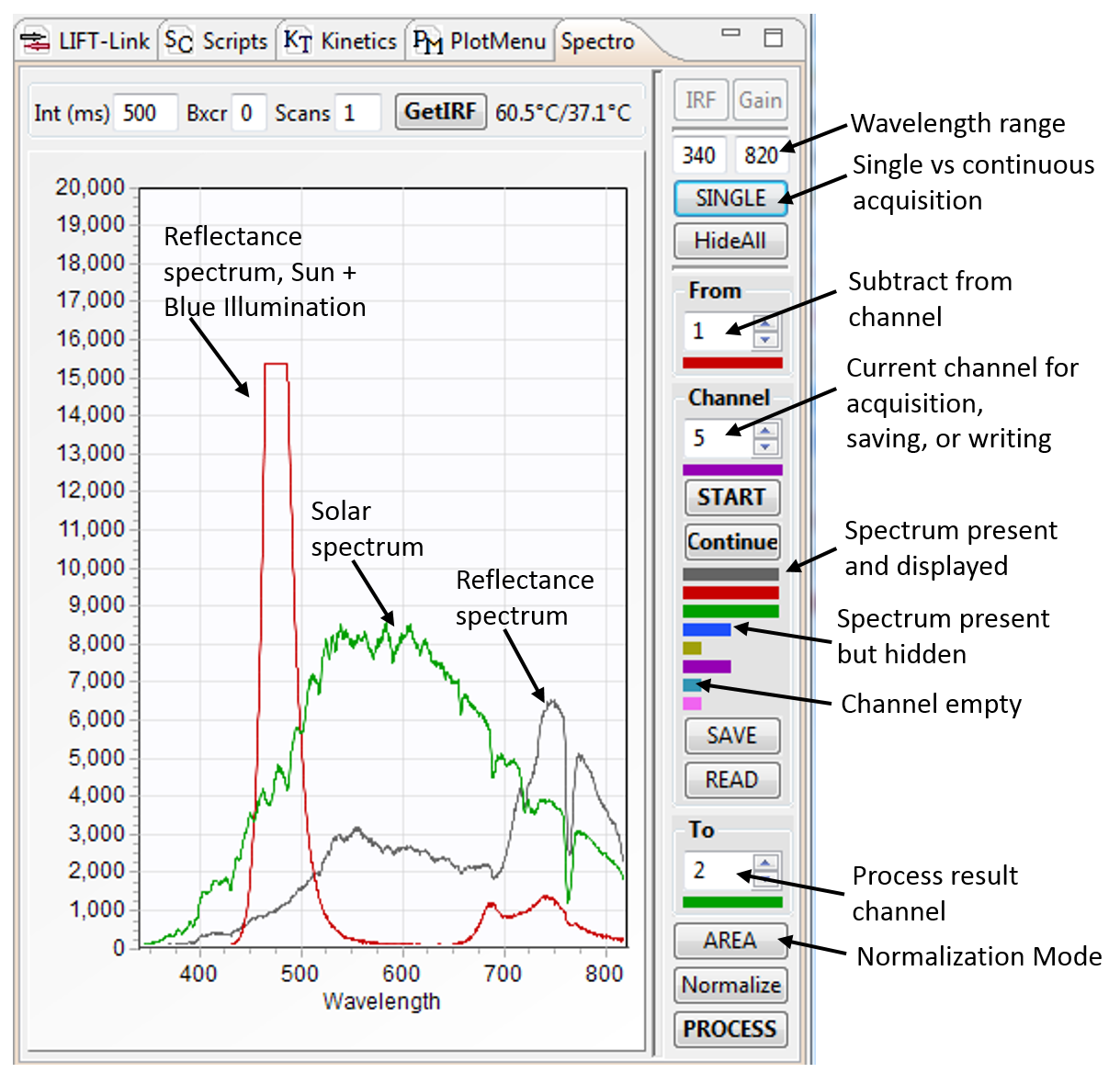This screenshot has width=1120, height=1084.
Task: Toggle SINGLE acquisition mode button
Action: pos(730,198)
